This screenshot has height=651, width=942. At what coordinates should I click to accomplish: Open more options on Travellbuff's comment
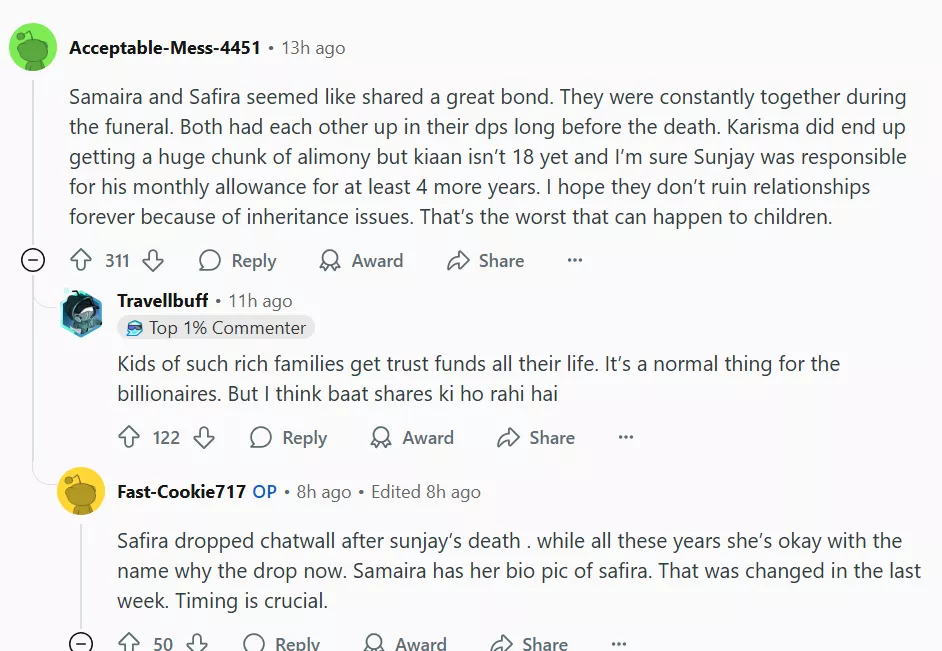coord(625,438)
